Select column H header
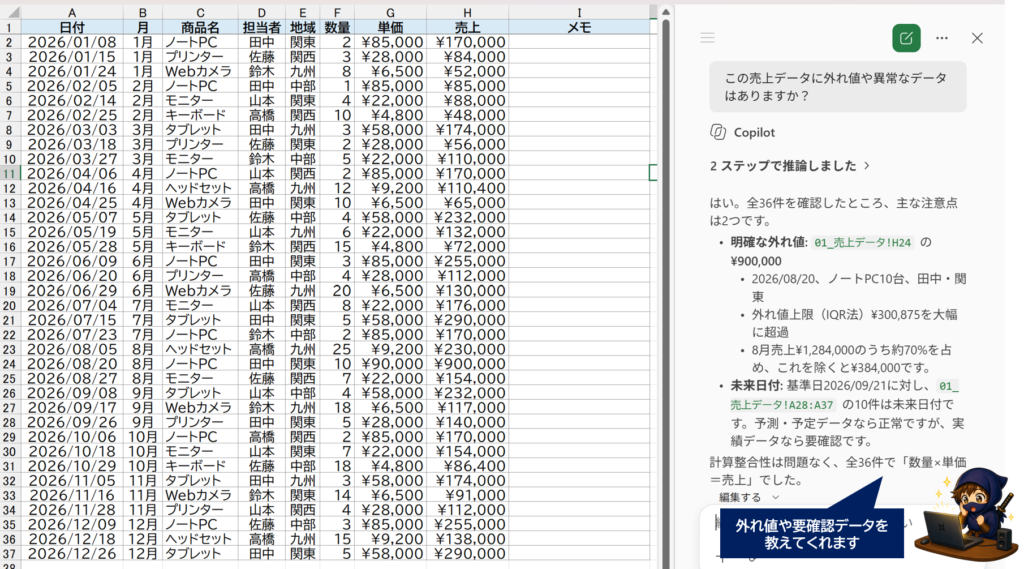Screen dimensions: 1024x569 click(467, 12)
